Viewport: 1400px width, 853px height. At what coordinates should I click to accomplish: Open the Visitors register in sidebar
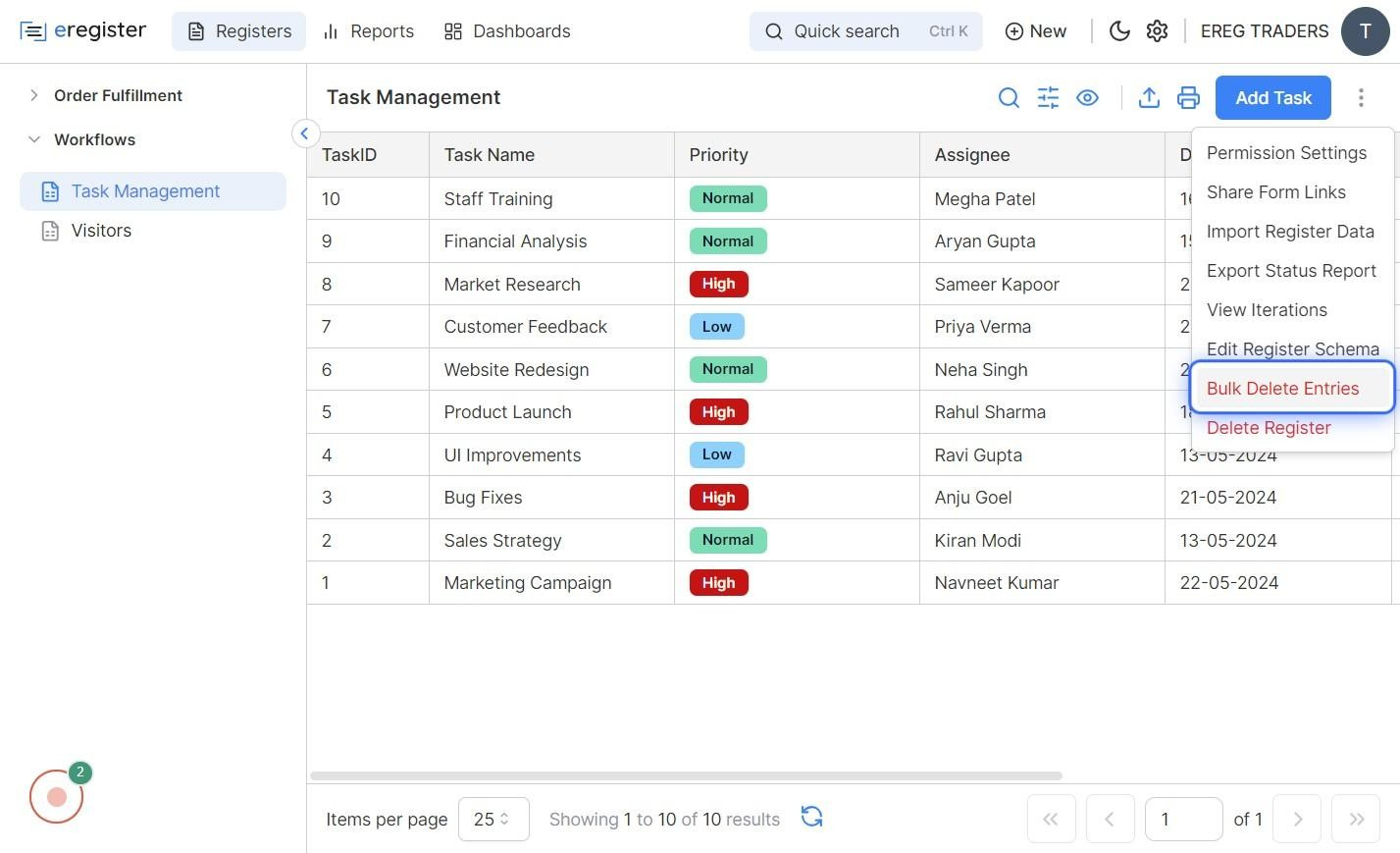[101, 231]
